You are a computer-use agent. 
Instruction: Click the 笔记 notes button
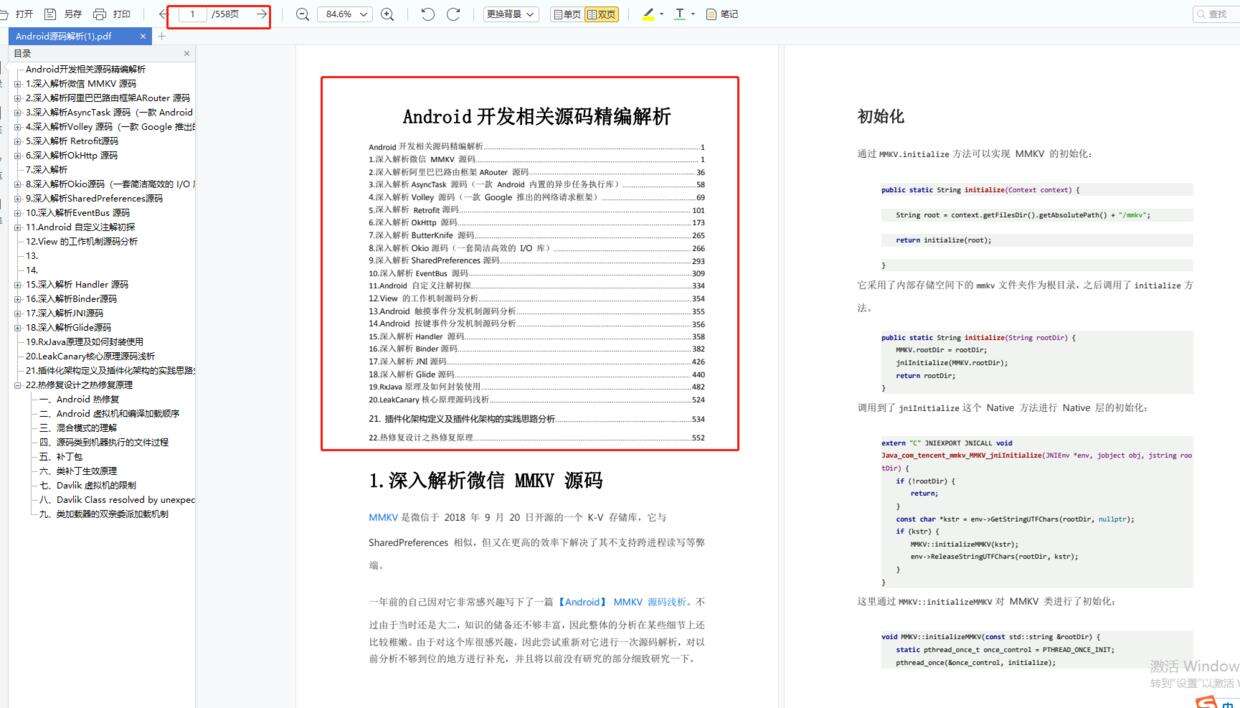tap(722, 14)
